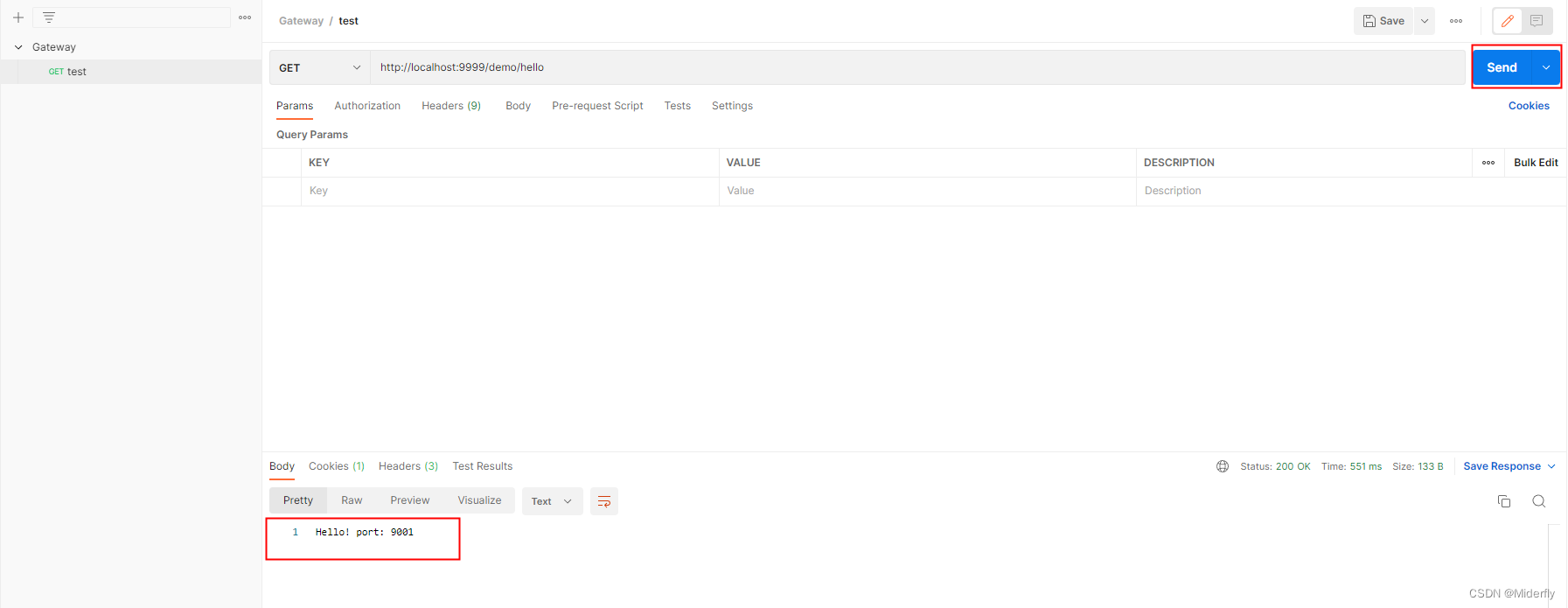The height and width of the screenshot is (608, 1568).
Task: Click the Cookies link
Action: tap(1529, 106)
